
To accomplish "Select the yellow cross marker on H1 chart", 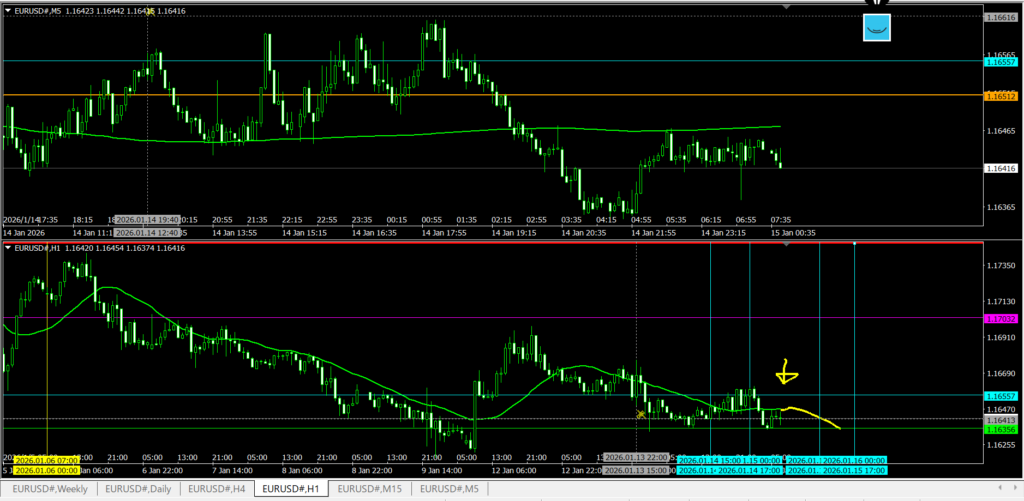I will 640,414.
